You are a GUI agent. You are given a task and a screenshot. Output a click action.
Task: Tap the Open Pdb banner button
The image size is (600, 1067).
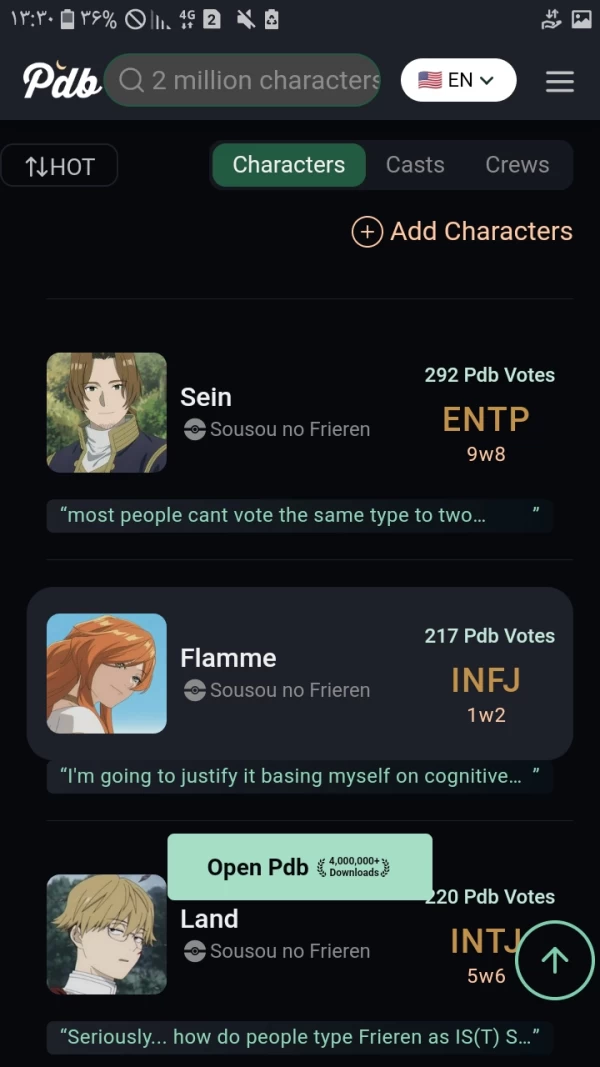point(299,867)
